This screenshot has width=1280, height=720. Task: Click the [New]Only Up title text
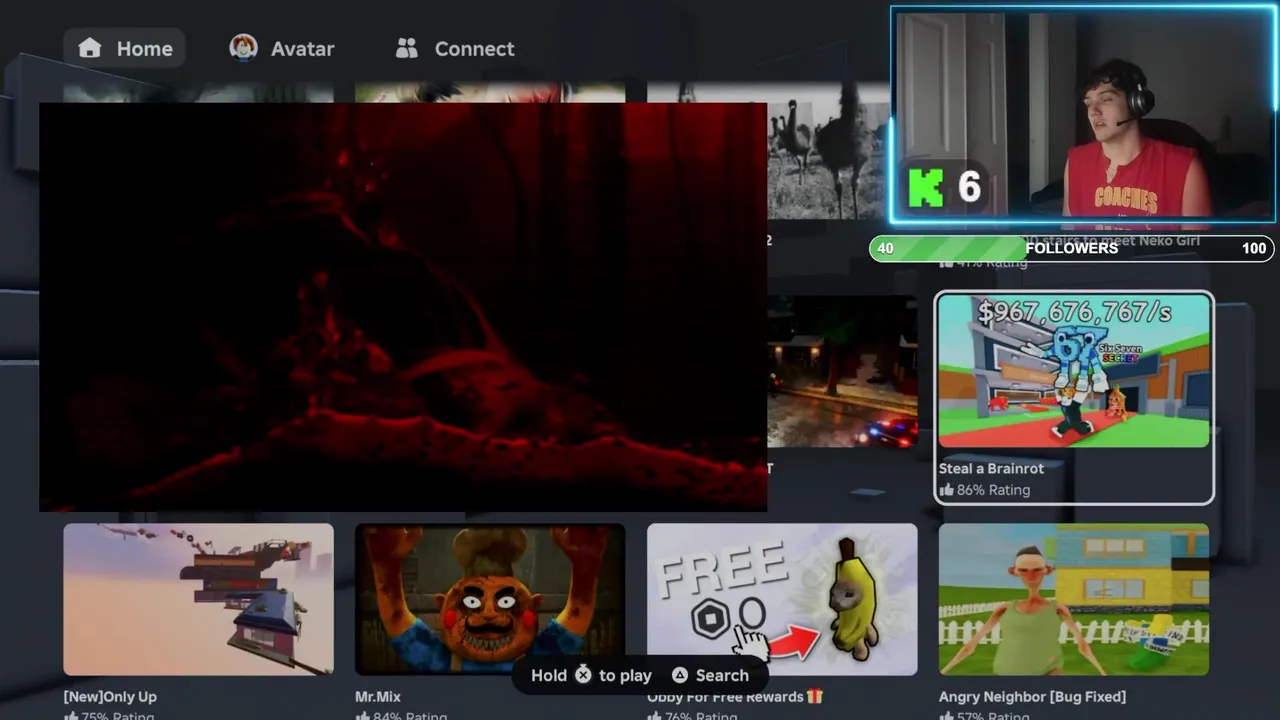click(110, 696)
